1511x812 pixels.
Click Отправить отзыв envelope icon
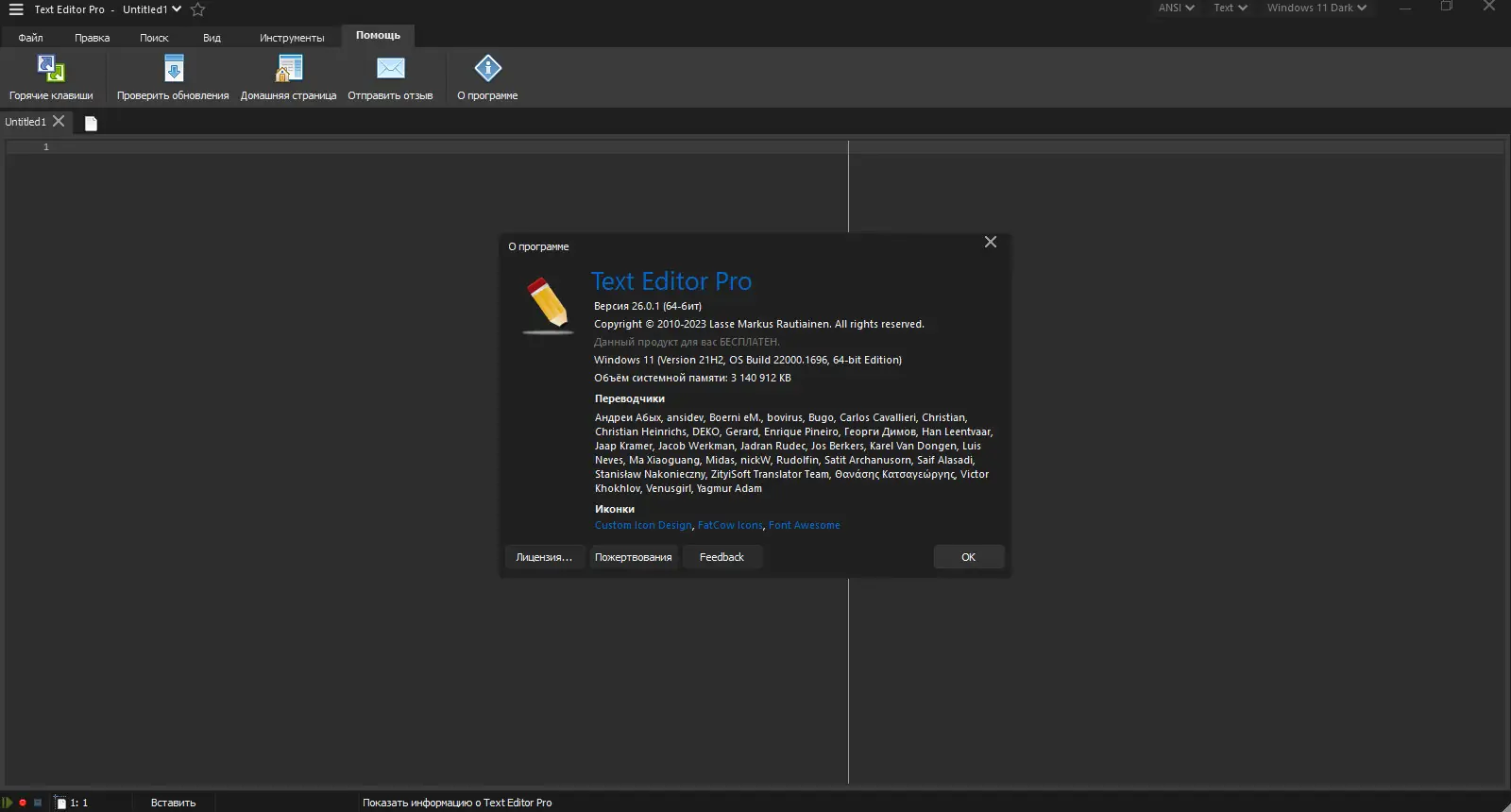click(x=390, y=68)
